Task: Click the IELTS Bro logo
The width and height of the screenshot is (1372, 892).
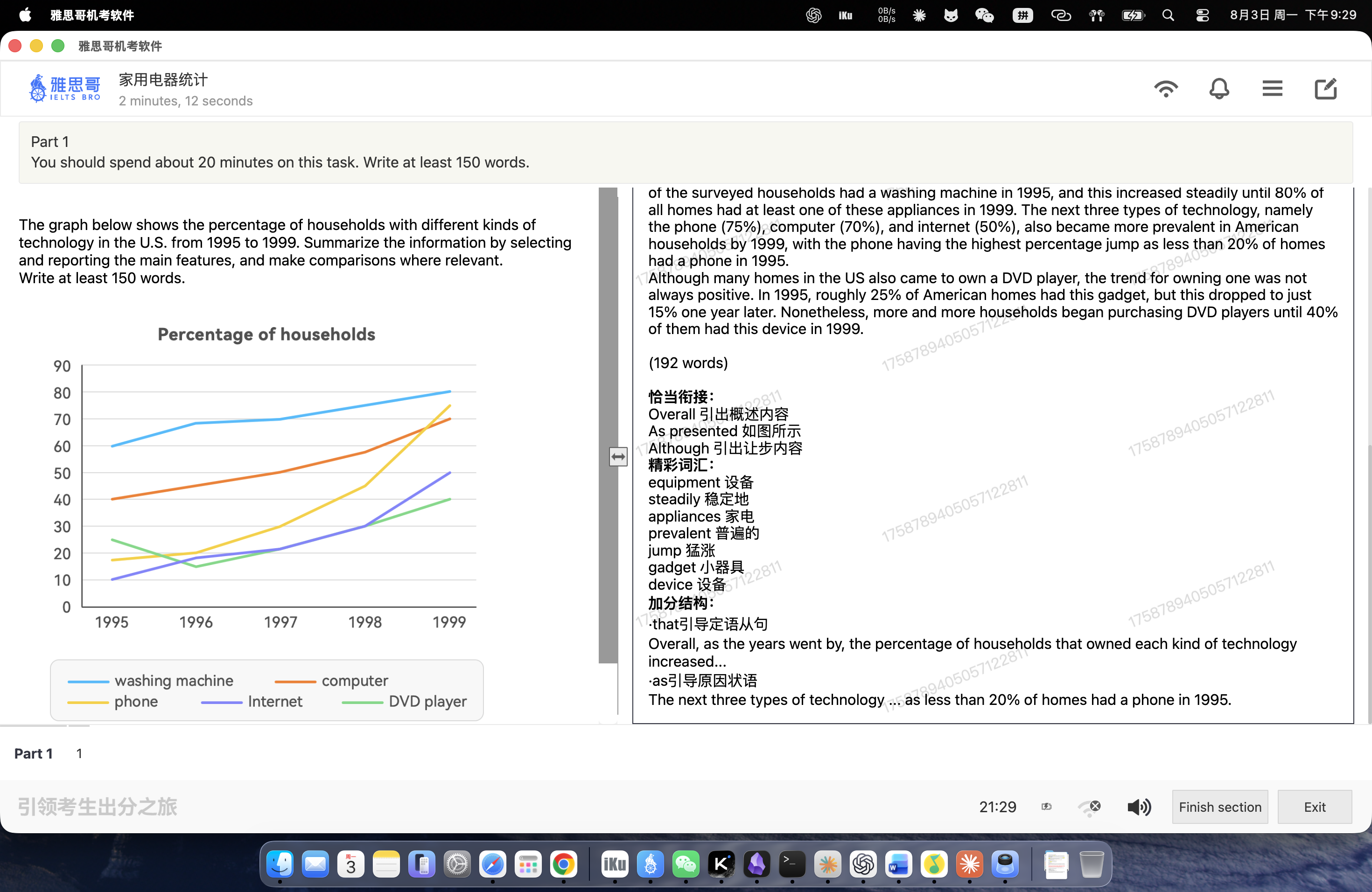Action: click(x=64, y=88)
